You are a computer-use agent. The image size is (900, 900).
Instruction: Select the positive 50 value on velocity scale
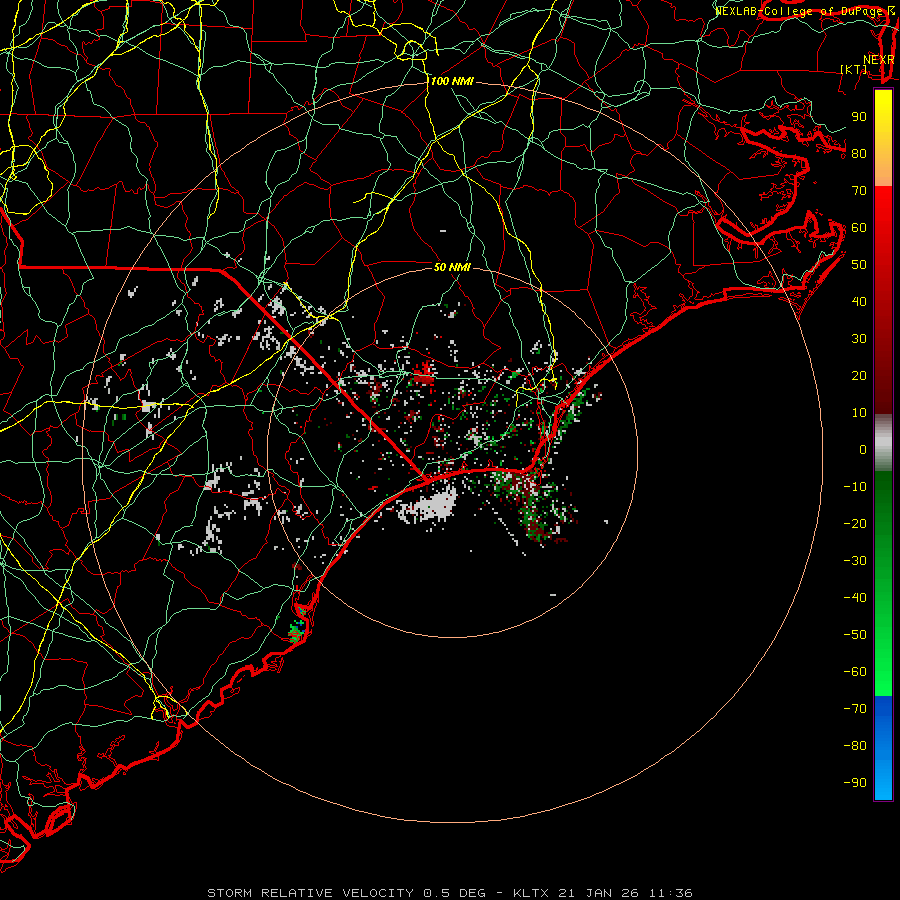click(859, 265)
